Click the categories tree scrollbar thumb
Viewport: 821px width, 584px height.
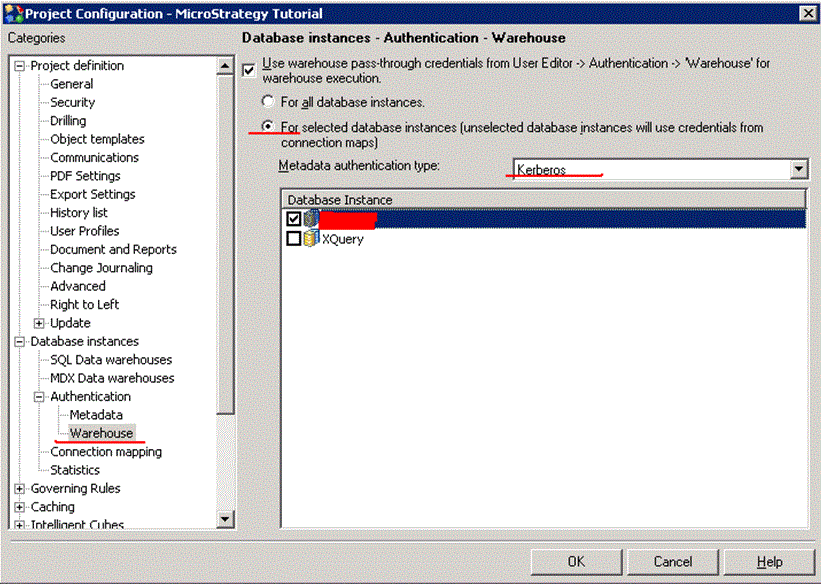(x=225, y=245)
